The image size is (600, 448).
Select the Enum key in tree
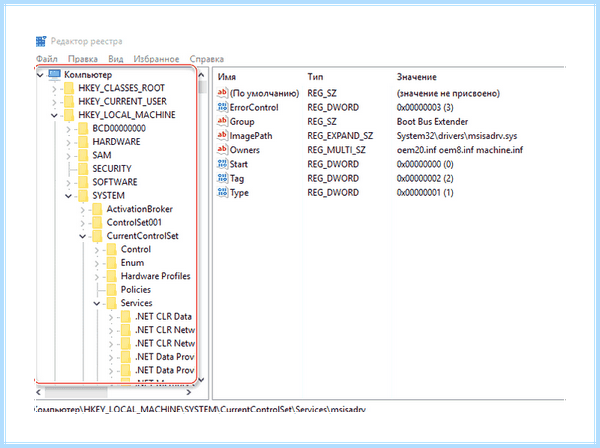coord(132,262)
